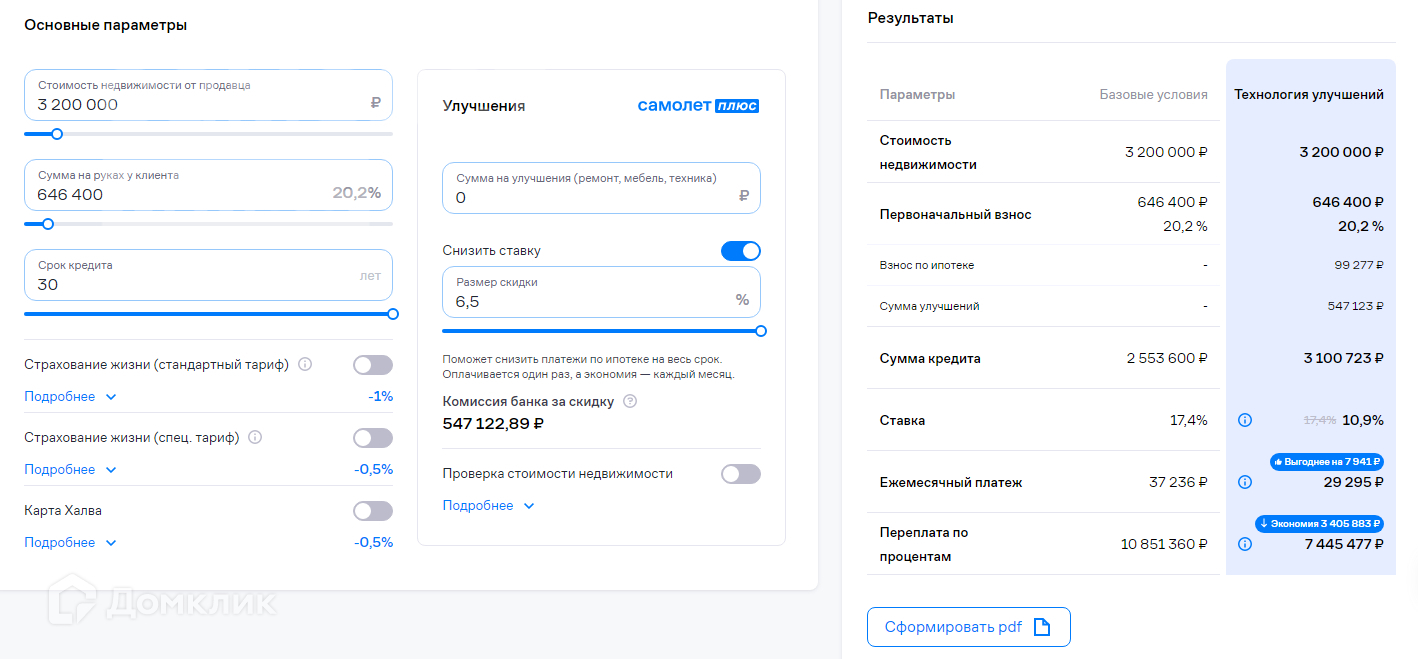This screenshot has width=1418, height=659.
Task: Click the Срок кредита slider handle
Action: (x=393, y=314)
